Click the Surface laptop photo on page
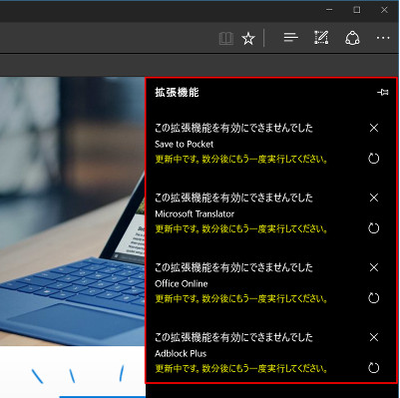This screenshot has height=398, width=400. coord(73,211)
